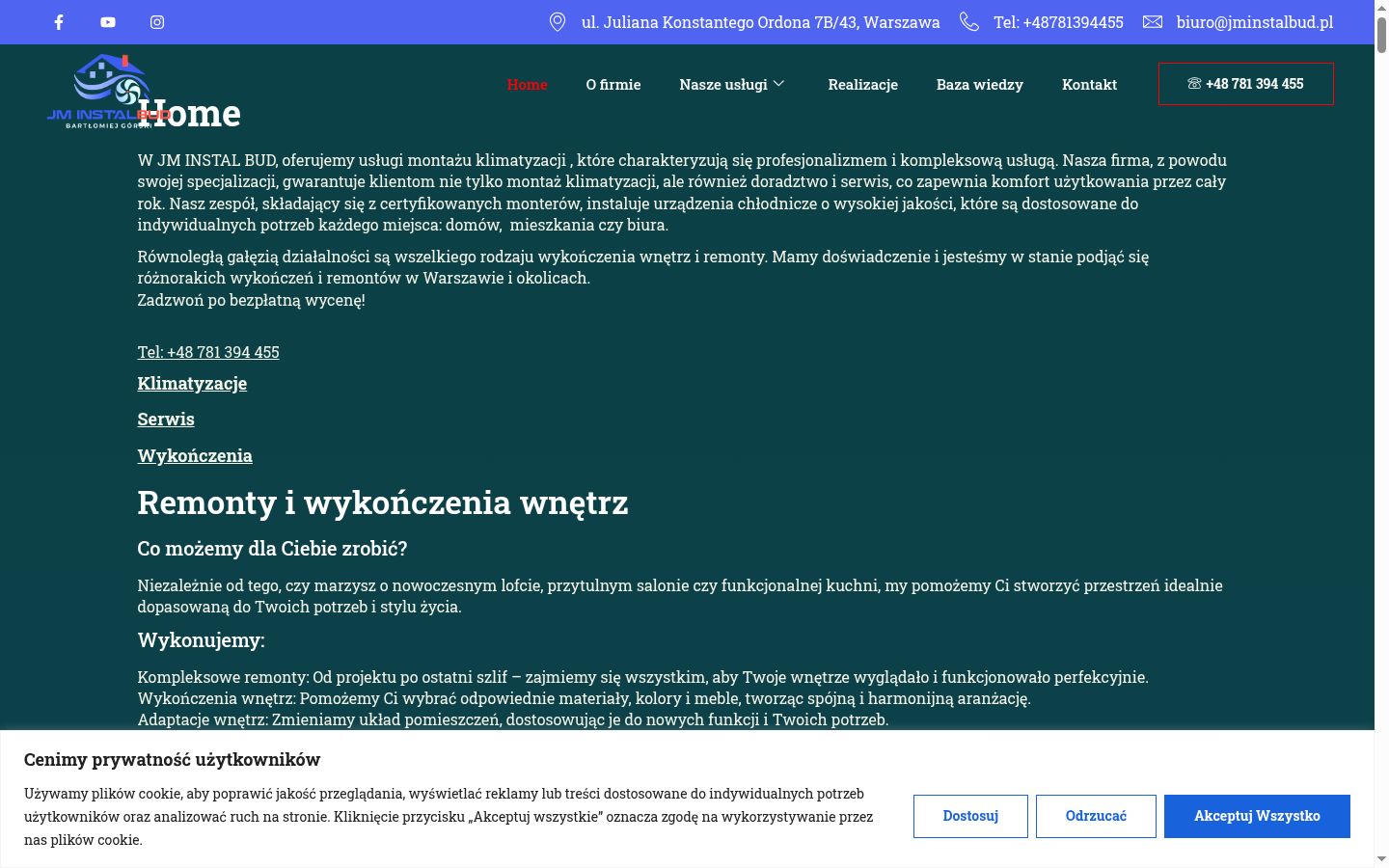Click the phone handset icon in top bar
The width and height of the screenshot is (1389, 868).
click(969, 22)
